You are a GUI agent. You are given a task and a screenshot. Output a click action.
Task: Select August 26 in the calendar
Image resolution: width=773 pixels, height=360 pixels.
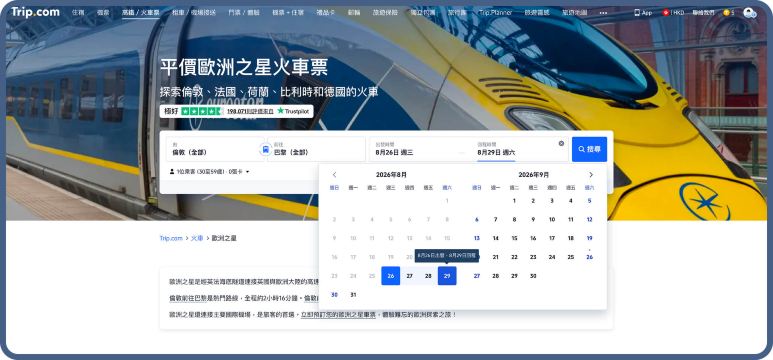pos(390,276)
